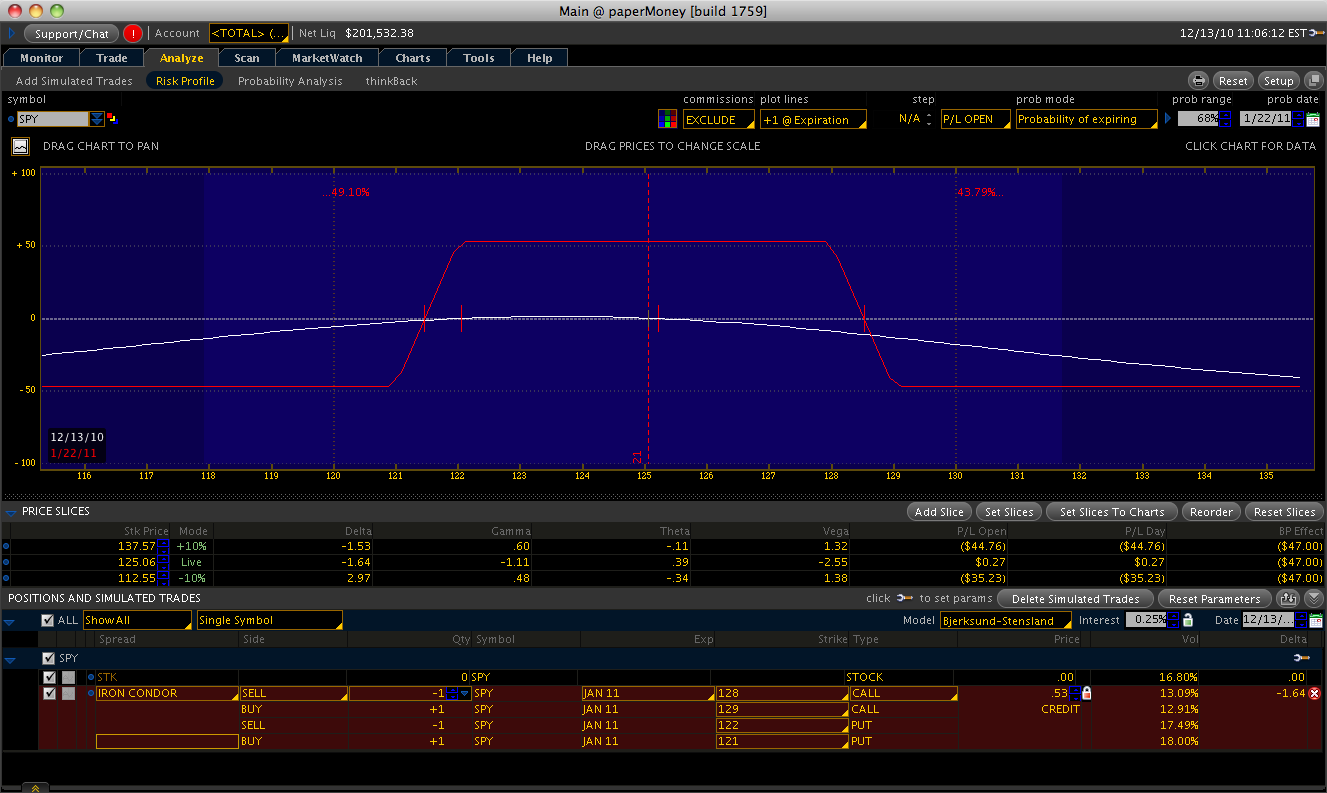Click the Reset button above the chart
The image size is (1327, 793).
click(1233, 81)
